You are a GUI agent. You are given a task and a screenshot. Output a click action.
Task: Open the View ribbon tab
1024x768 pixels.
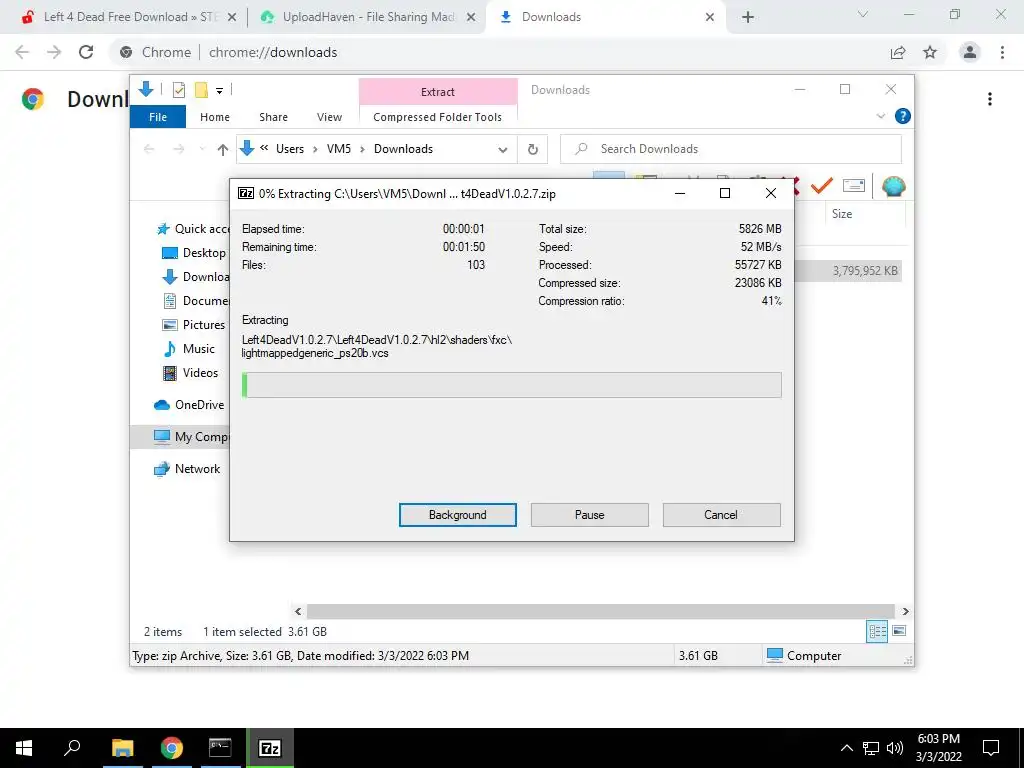(329, 117)
